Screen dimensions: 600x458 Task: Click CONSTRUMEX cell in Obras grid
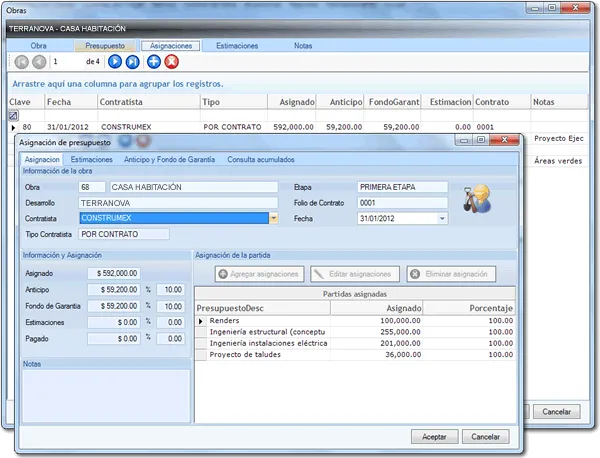[x=149, y=127]
